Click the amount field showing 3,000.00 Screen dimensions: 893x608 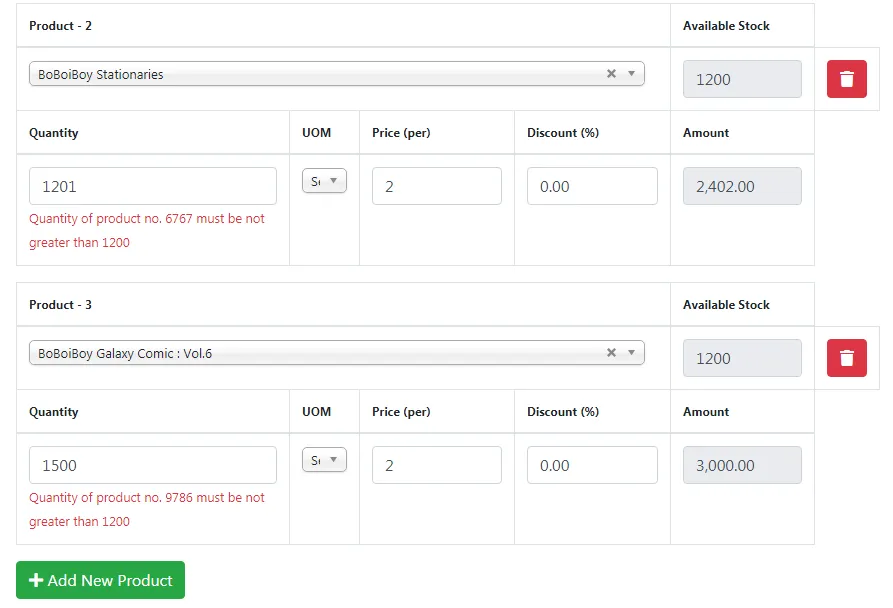742,465
